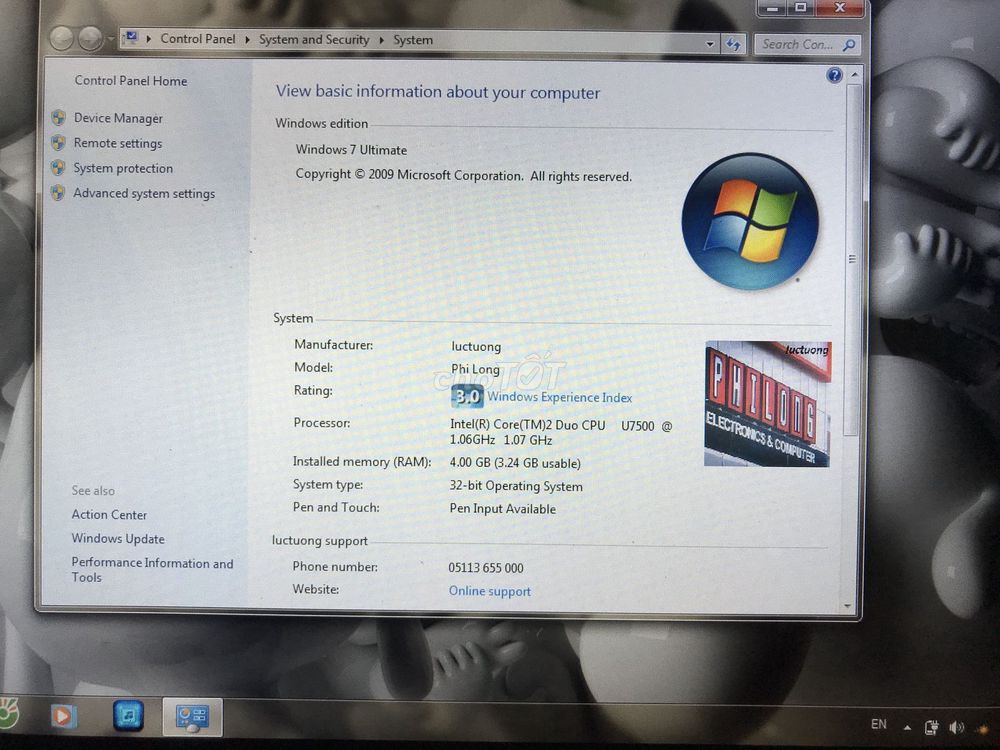Click the heading 'View basic information about your computer'
Image resolution: width=1000 pixels, height=750 pixels.
pyautogui.click(x=438, y=92)
